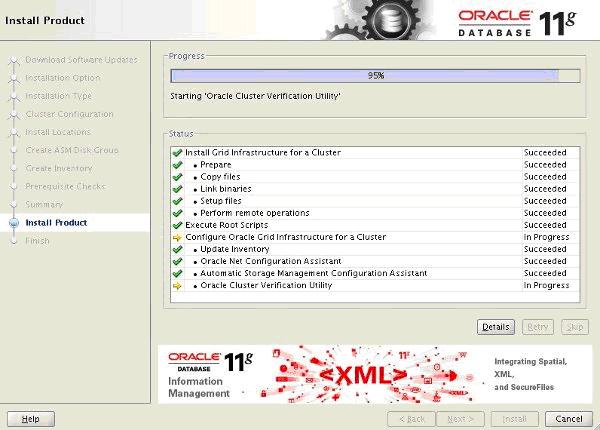
Task: Click 'In Progress' status of Configure Oracle Grid row
Action: pyautogui.click(x=546, y=237)
